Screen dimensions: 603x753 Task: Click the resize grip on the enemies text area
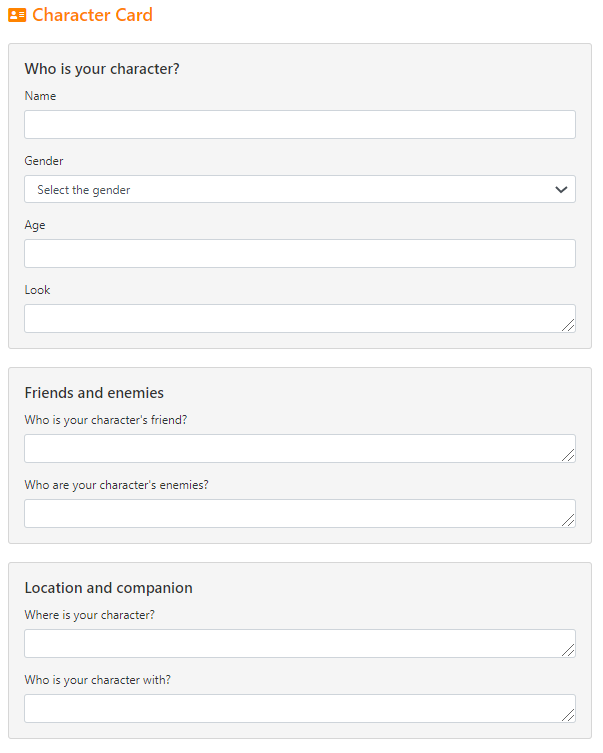click(568, 521)
